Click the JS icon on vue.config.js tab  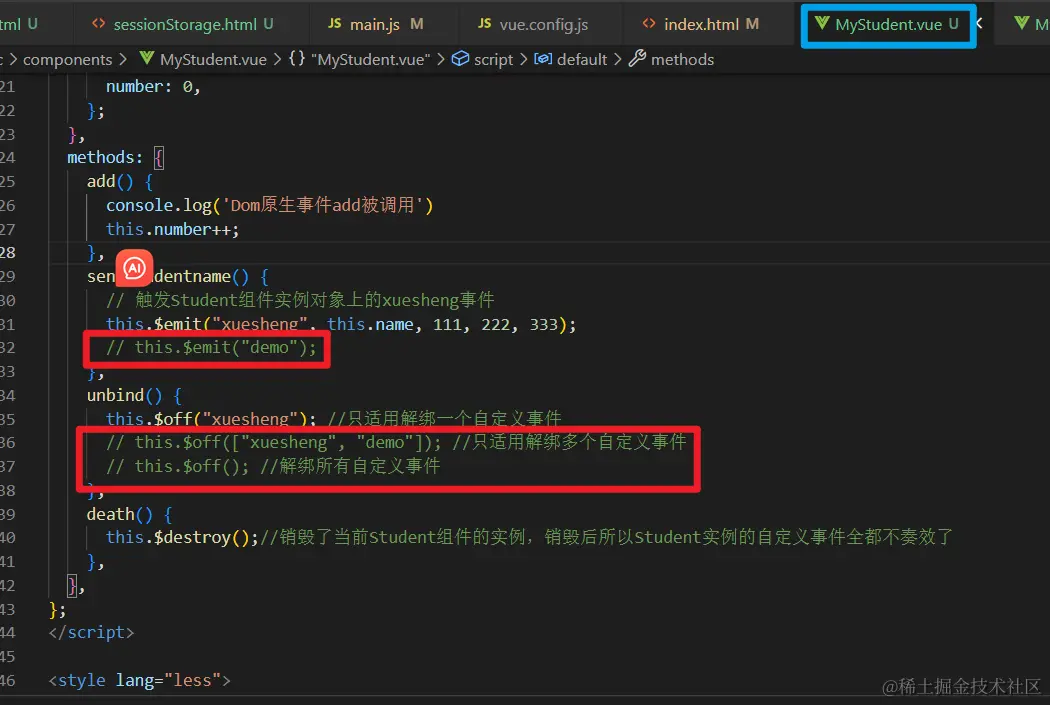click(x=484, y=23)
